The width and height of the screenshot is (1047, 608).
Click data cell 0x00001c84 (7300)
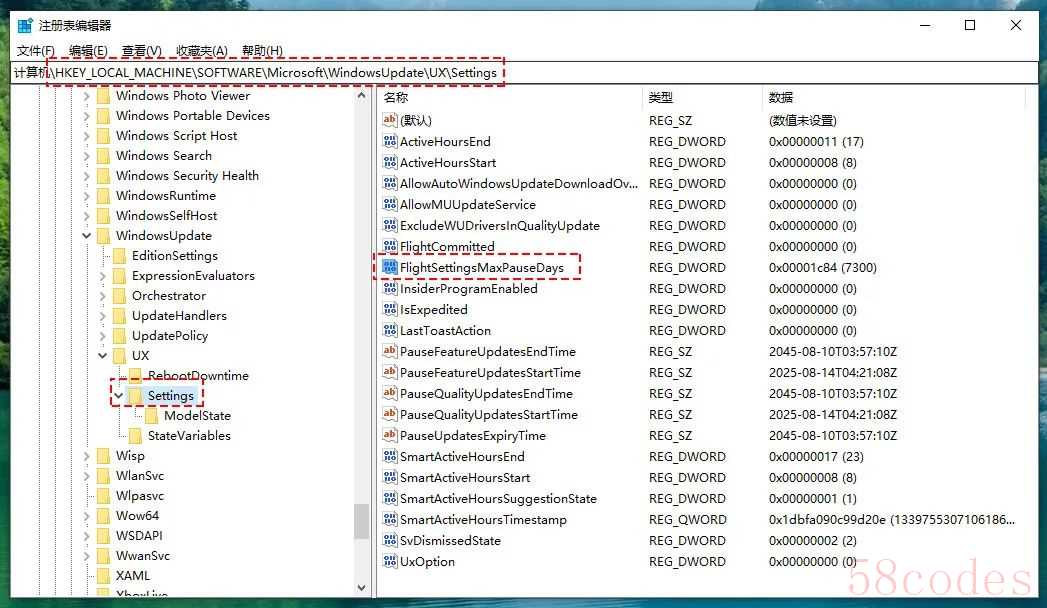tap(823, 268)
